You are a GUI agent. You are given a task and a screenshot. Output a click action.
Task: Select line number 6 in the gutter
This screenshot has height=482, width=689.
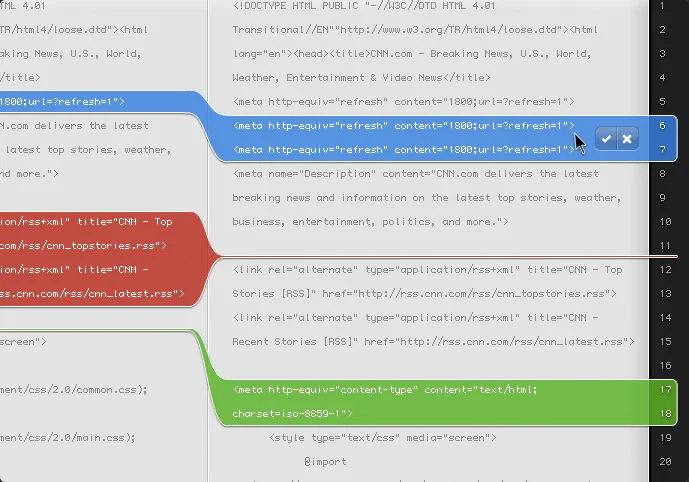662,126
